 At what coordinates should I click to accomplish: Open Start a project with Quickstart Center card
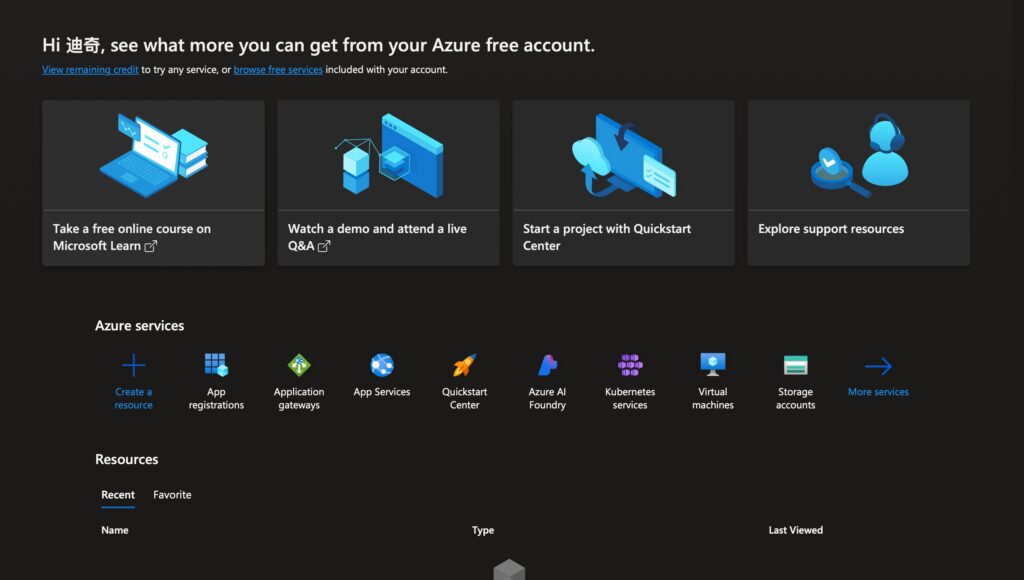pos(623,183)
